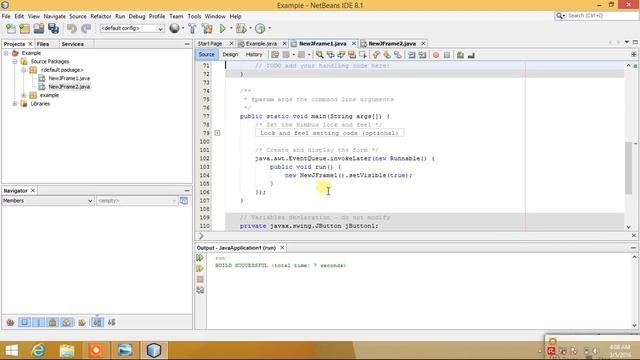Image resolution: width=640 pixels, height=360 pixels.
Task: Click the Shift Line Right icon
Action: coord(422,55)
